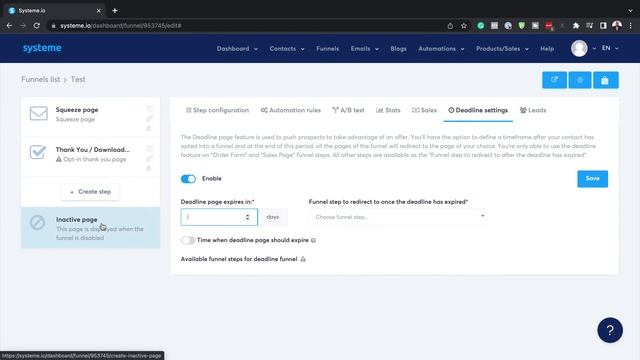Expand the Automations menu
The height and width of the screenshot is (360, 640).
pyautogui.click(x=441, y=49)
